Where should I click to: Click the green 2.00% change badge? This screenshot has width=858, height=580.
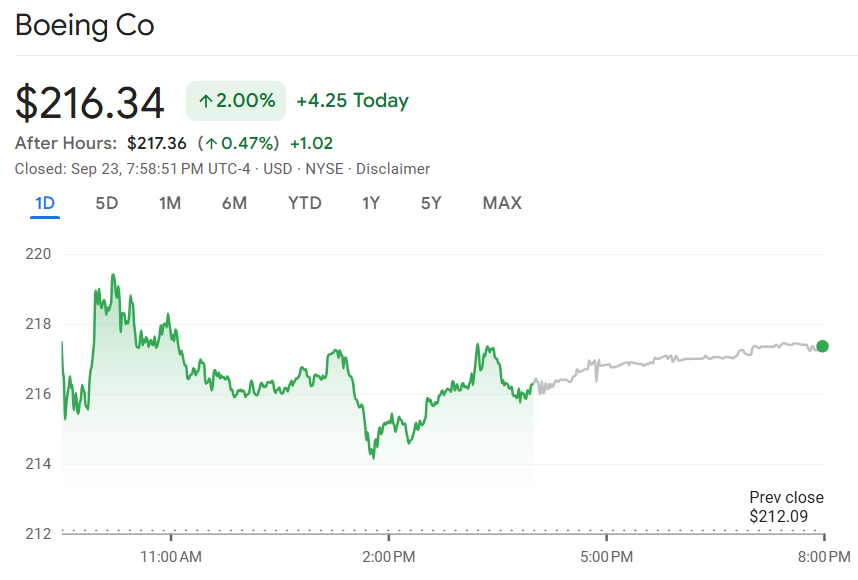pos(236,100)
